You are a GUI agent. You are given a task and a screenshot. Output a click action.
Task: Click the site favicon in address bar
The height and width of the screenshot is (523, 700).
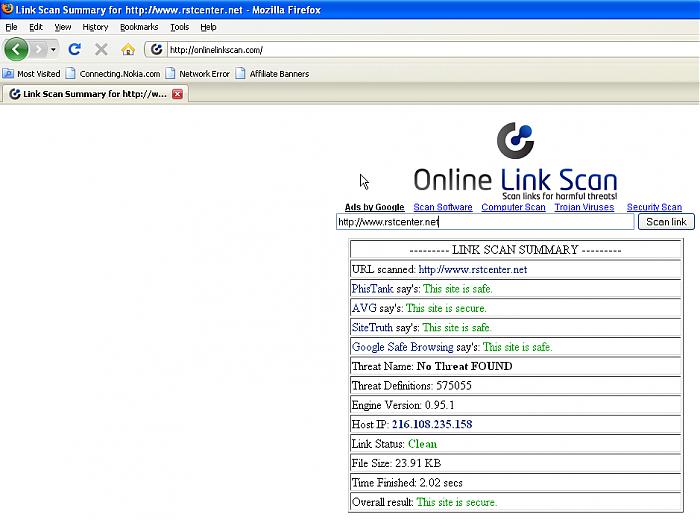click(157, 49)
